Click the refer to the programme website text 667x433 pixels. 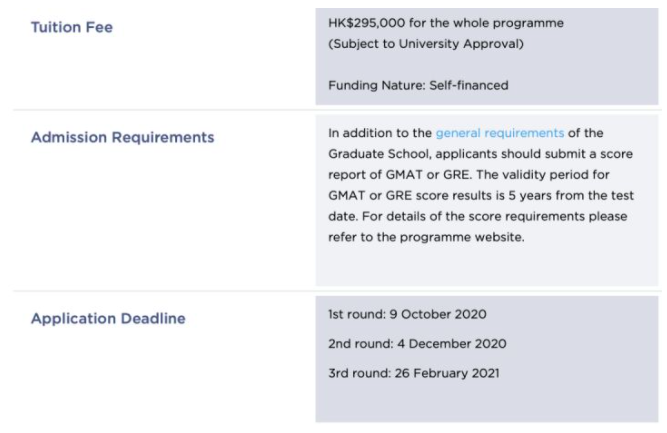(426, 237)
